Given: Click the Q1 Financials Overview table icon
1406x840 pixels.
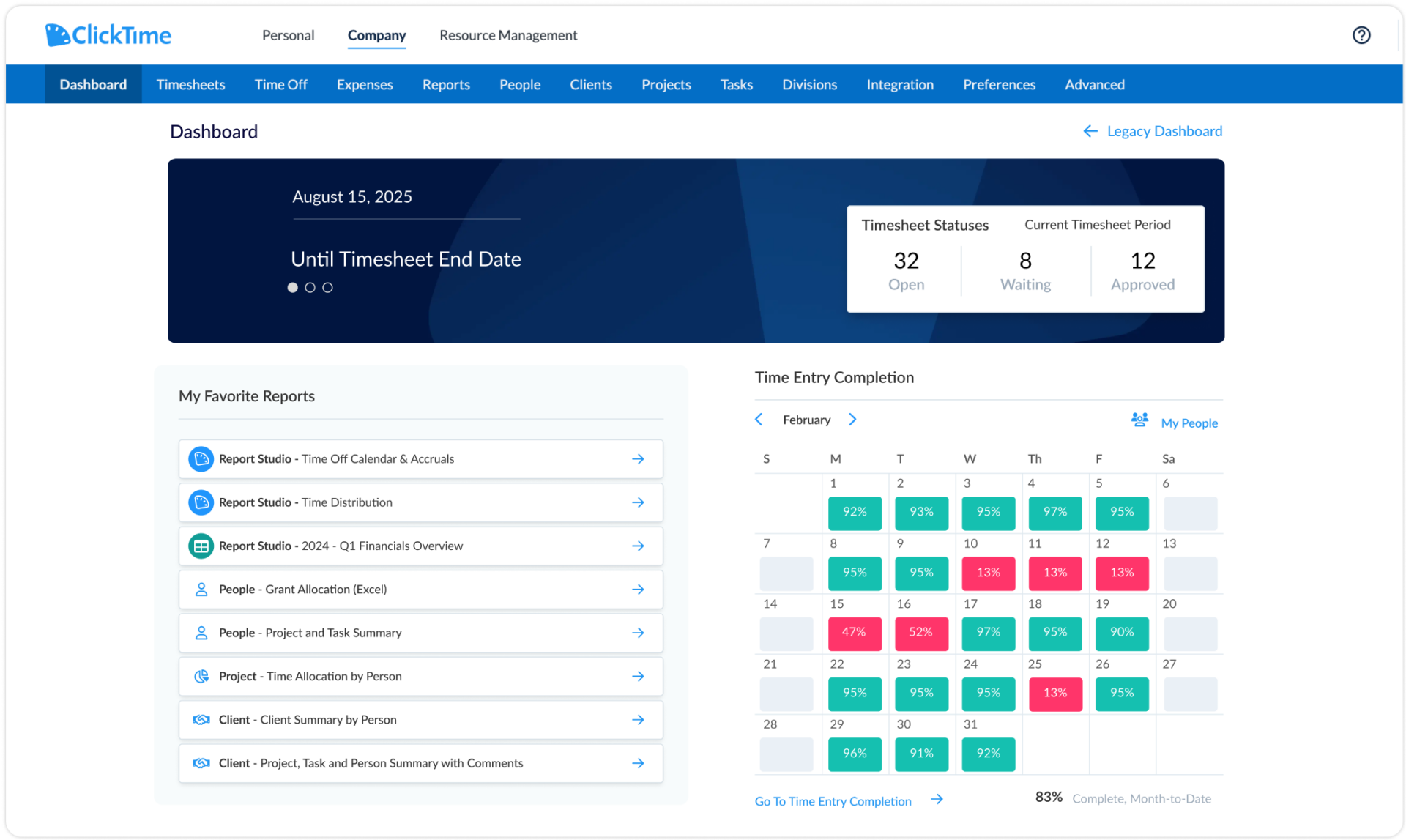Looking at the screenshot, I should (x=201, y=546).
